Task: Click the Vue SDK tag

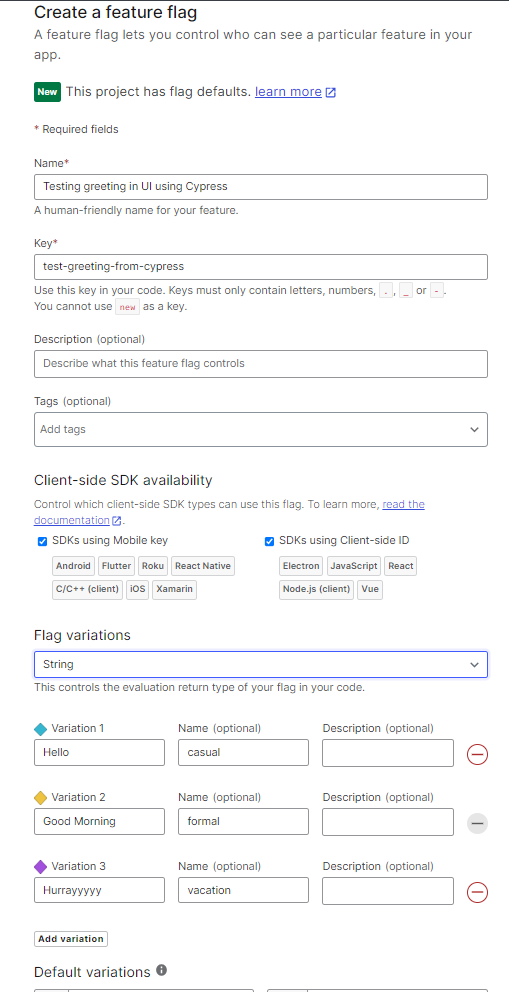Action: pos(370,590)
